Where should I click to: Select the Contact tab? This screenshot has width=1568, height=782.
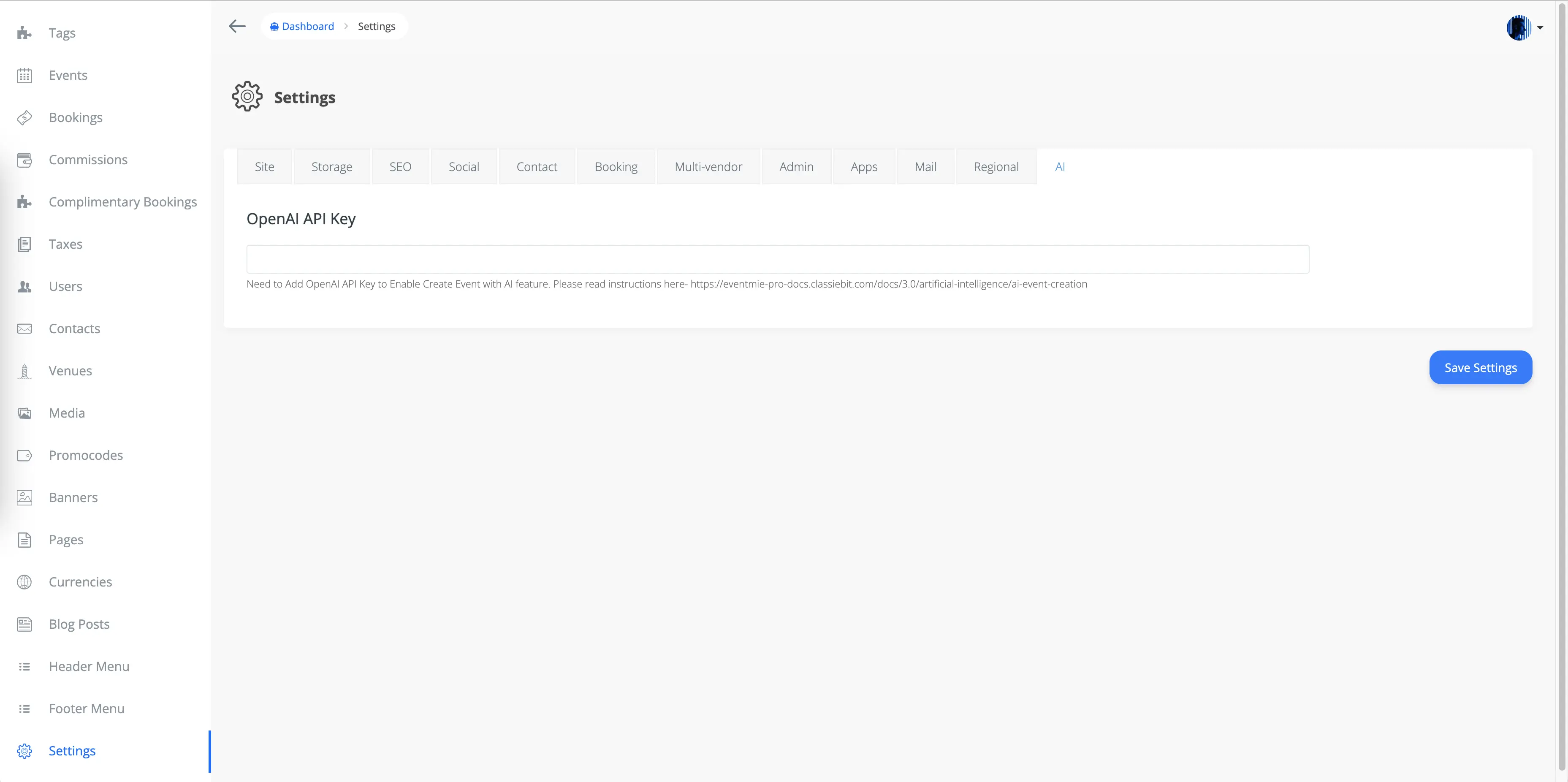537,166
